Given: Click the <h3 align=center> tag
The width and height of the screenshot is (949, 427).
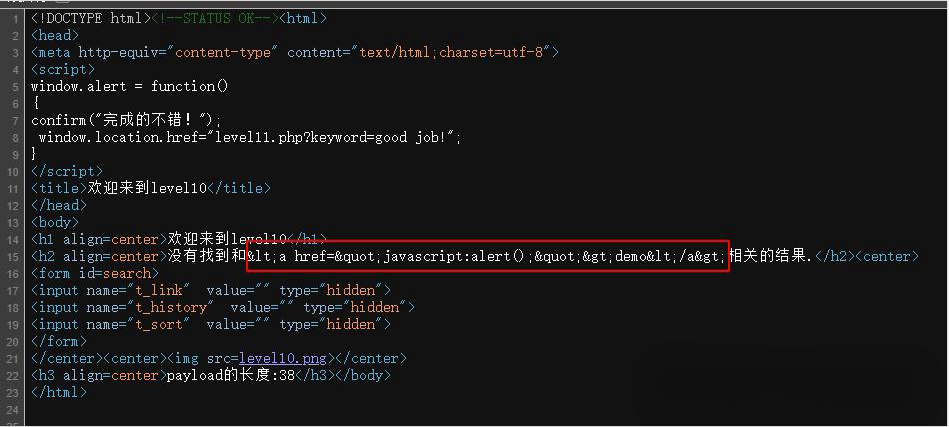Looking at the screenshot, I should [x=99, y=376].
